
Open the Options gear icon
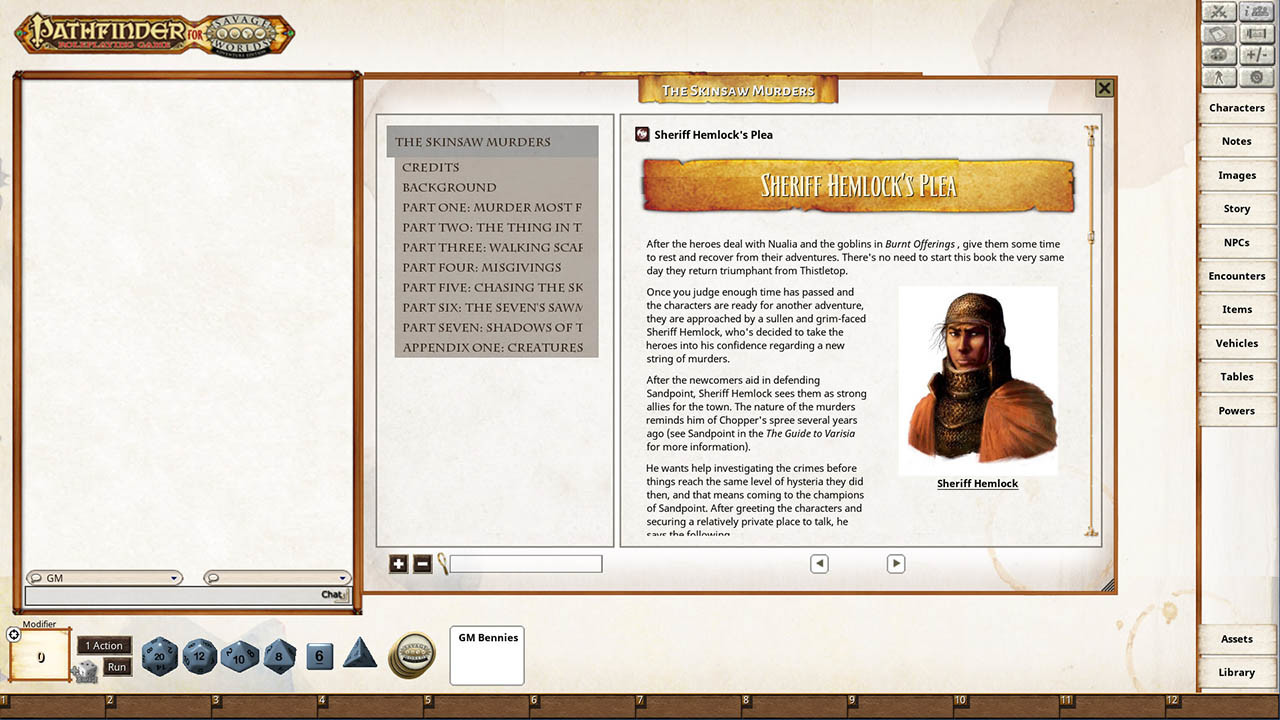[x=1256, y=78]
